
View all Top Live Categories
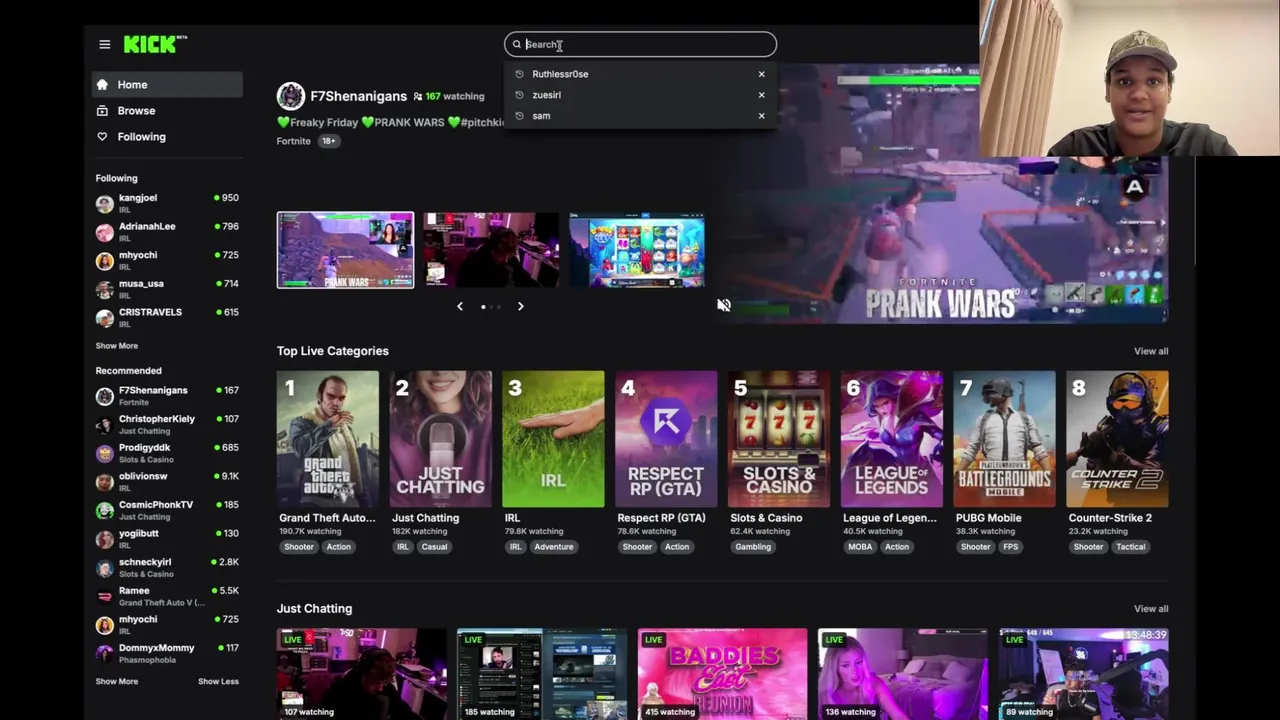tap(1151, 351)
